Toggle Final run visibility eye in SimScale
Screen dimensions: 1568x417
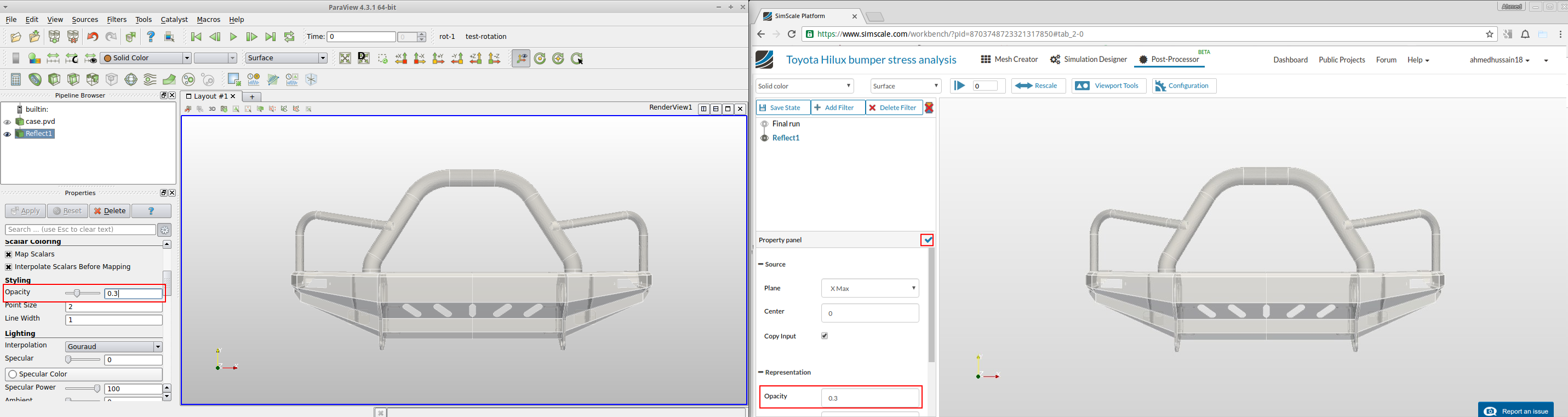pos(764,124)
